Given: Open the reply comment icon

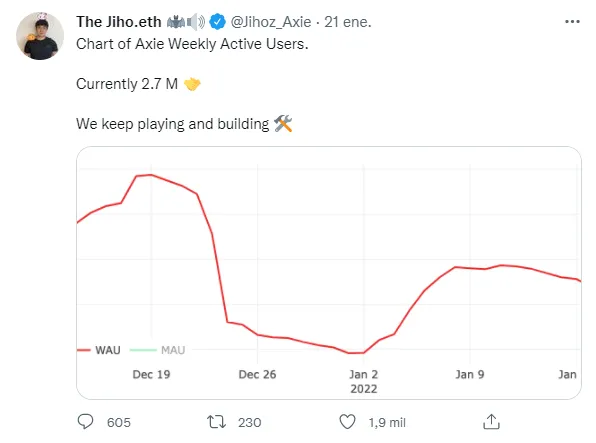Looking at the screenshot, I should 85,422.
